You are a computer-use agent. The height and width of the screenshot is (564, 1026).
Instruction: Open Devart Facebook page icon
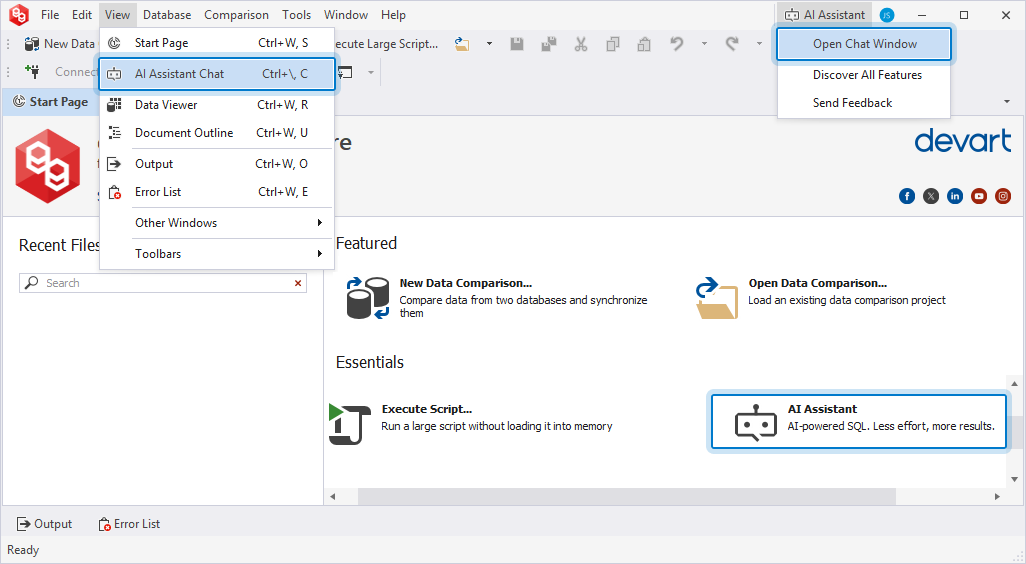(x=907, y=196)
